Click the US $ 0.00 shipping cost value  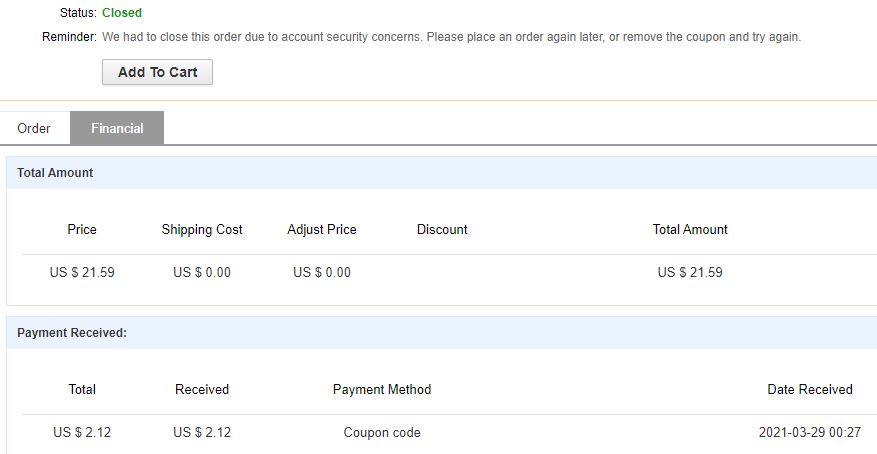(202, 272)
